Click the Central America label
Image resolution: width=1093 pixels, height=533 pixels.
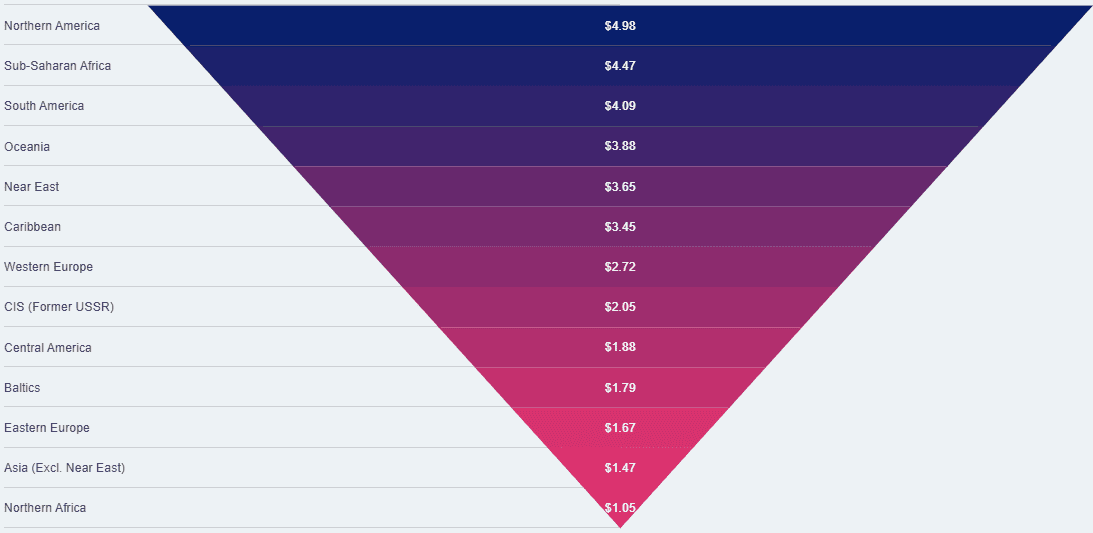[x=47, y=348]
